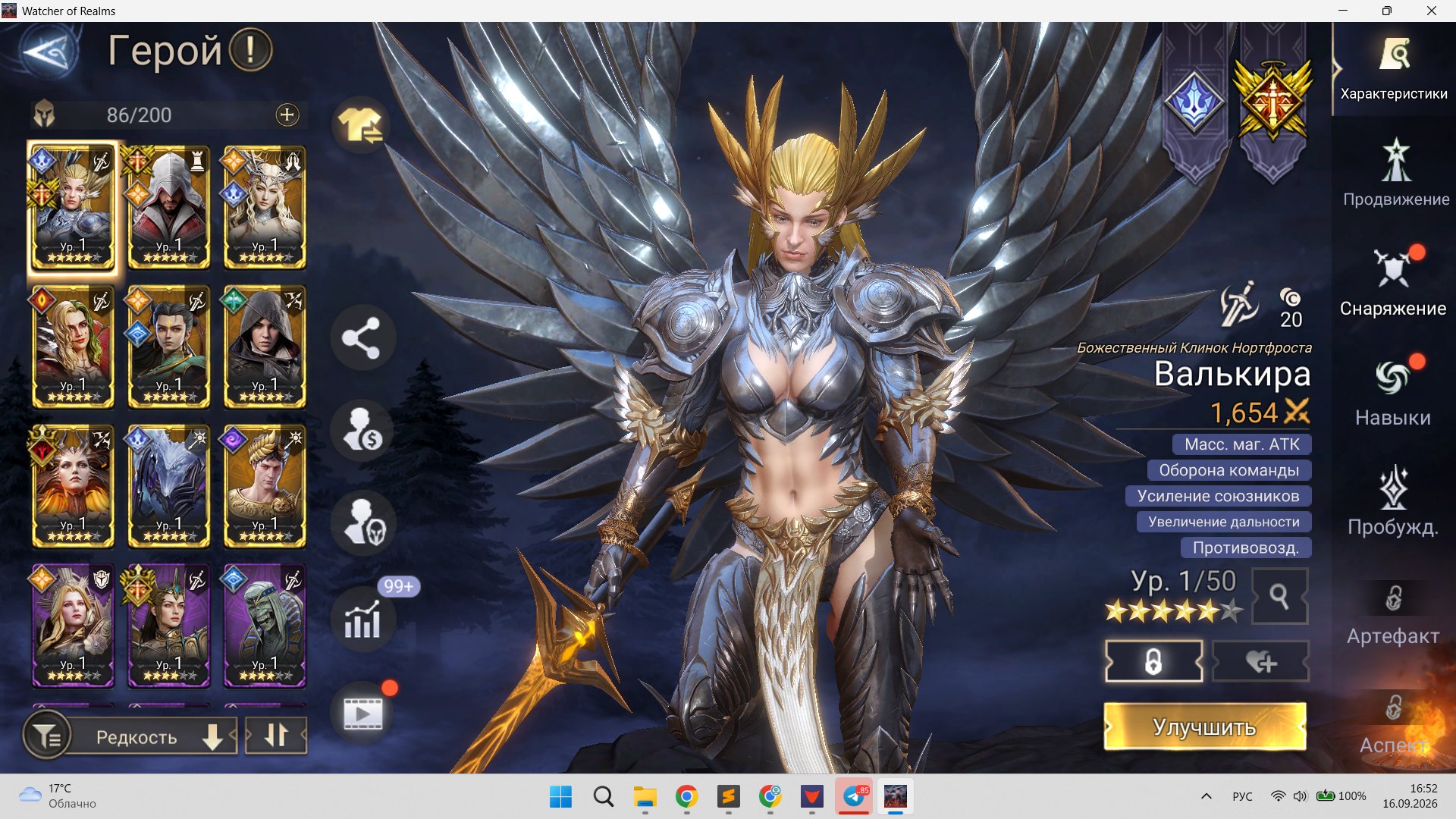The height and width of the screenshot is (819, 1456).
Task: Switch to the Снаряжение tab
Action: point(1393,281)
